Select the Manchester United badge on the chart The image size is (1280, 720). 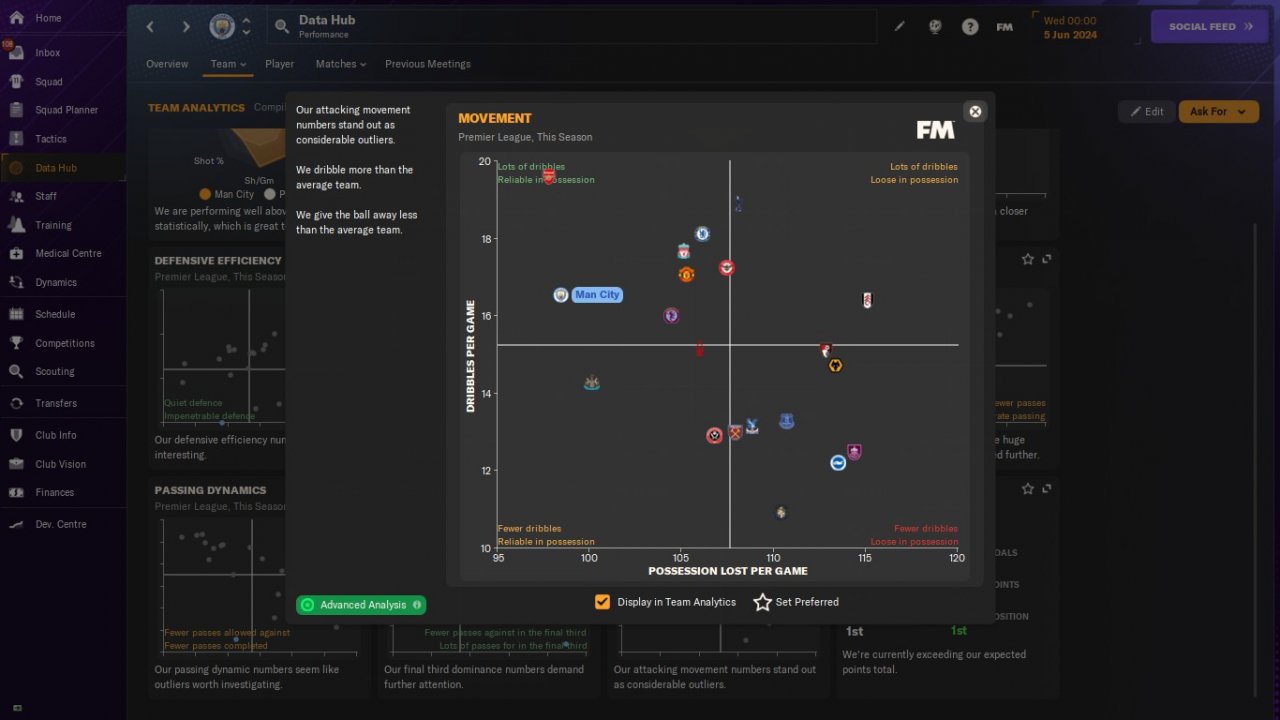pyautogui.click(x=686, y=274)
